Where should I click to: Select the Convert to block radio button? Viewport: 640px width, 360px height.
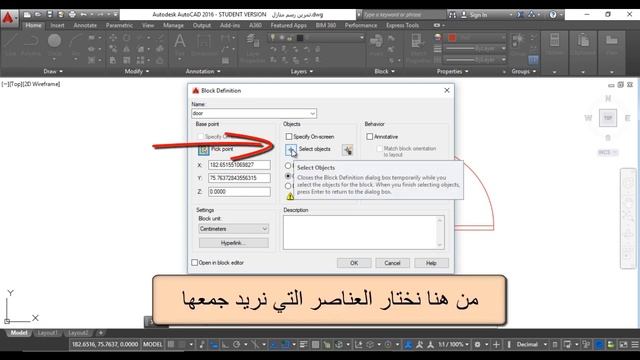(288, 176)
